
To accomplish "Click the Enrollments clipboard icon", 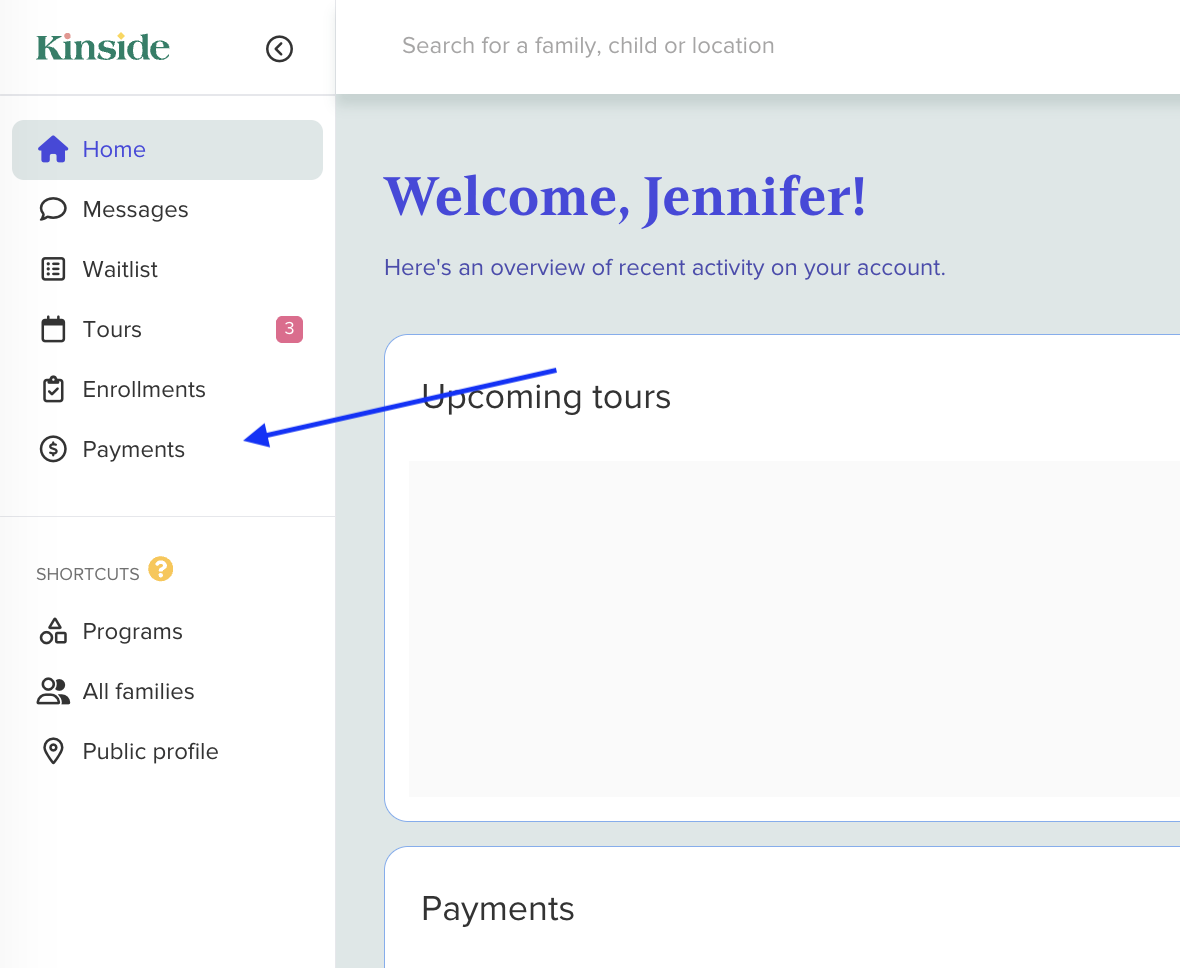I will pyautogui.click(x=53, y=389).
